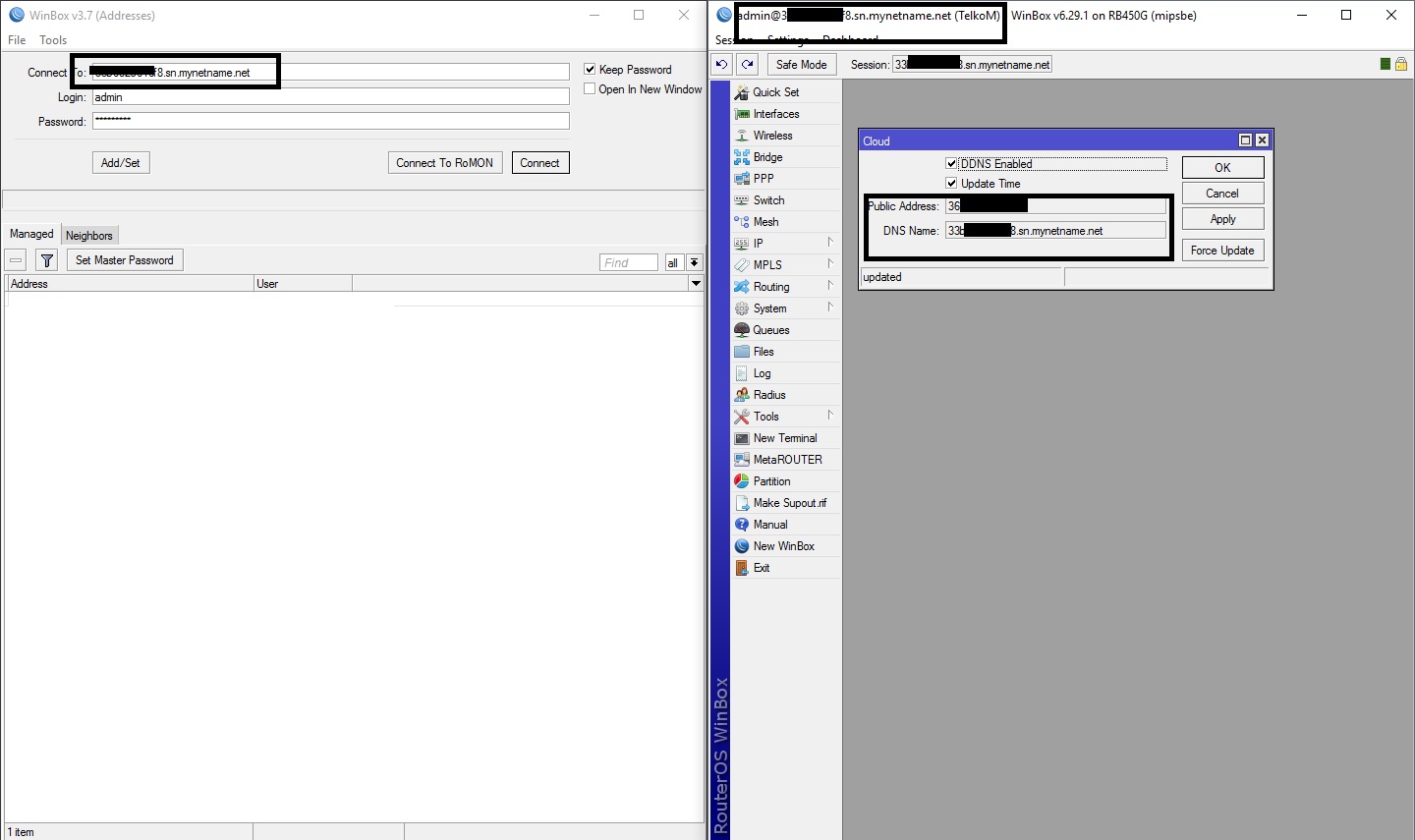This screenshot has height=840, width=1415.
Task: Click the undo arrow toolbar icon
Action: pos(722,65)
